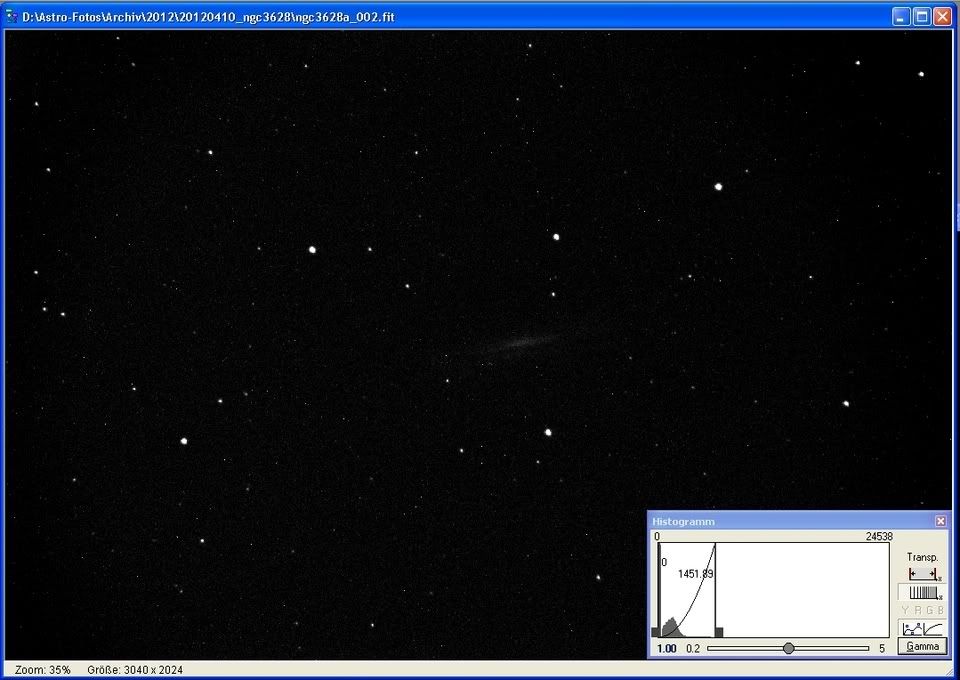The width and height of the screenshot is (960, 680).
Task: Close the Histogramm panel
Action: point(940,521)
